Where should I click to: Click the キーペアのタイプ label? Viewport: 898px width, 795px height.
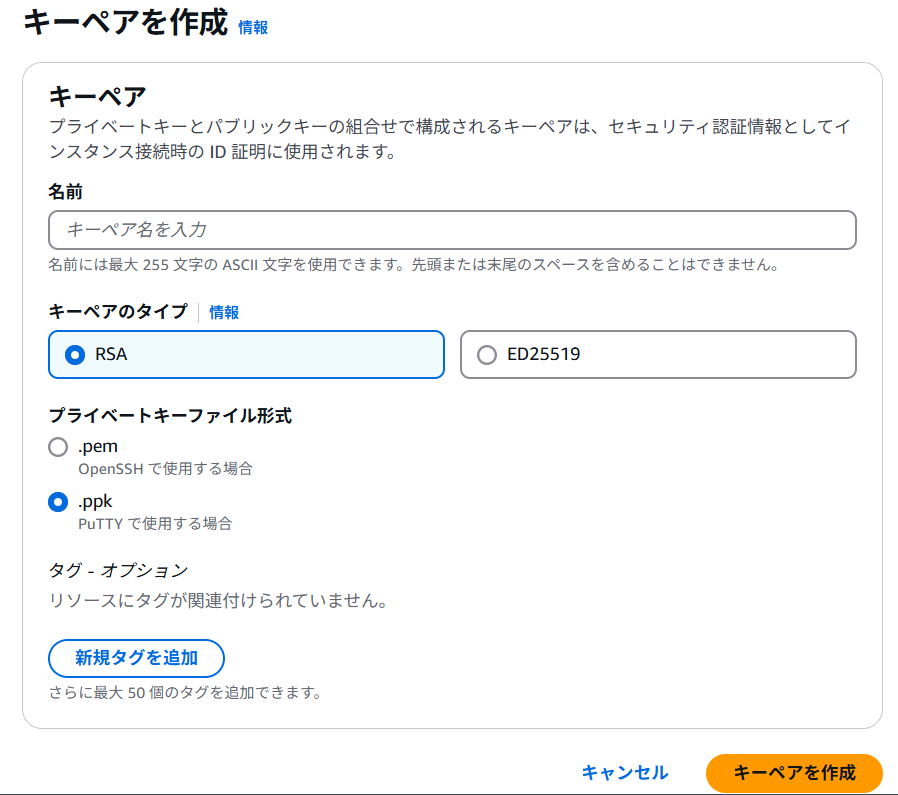click(118, 311)
